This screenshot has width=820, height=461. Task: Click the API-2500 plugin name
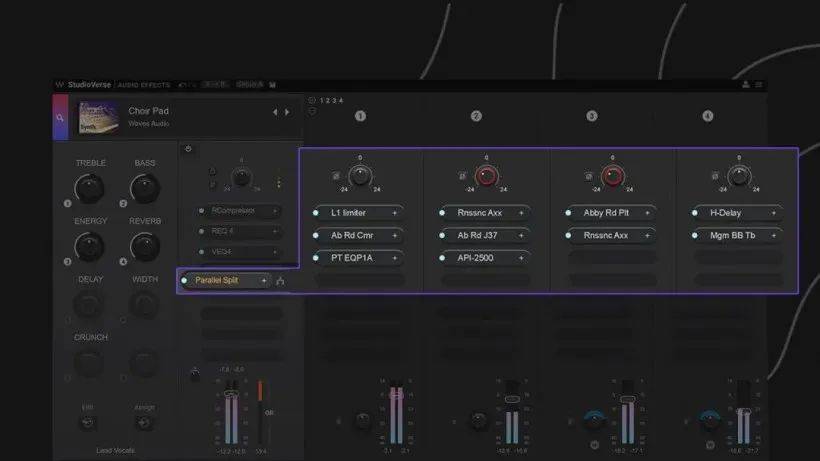[475, 258]
